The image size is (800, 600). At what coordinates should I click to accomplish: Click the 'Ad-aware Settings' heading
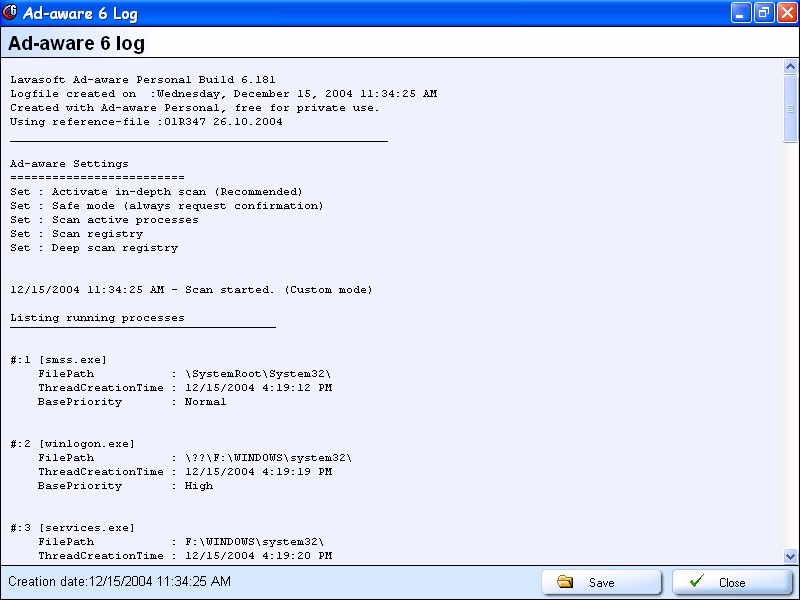(69, 164)
